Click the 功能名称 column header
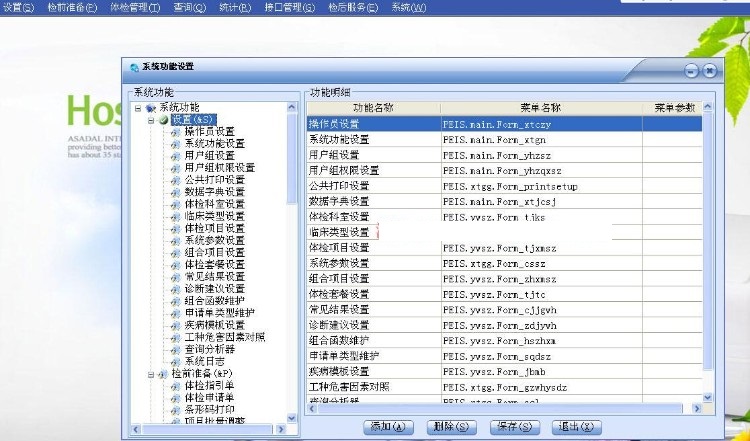750x441 pixels. [374, 108]
